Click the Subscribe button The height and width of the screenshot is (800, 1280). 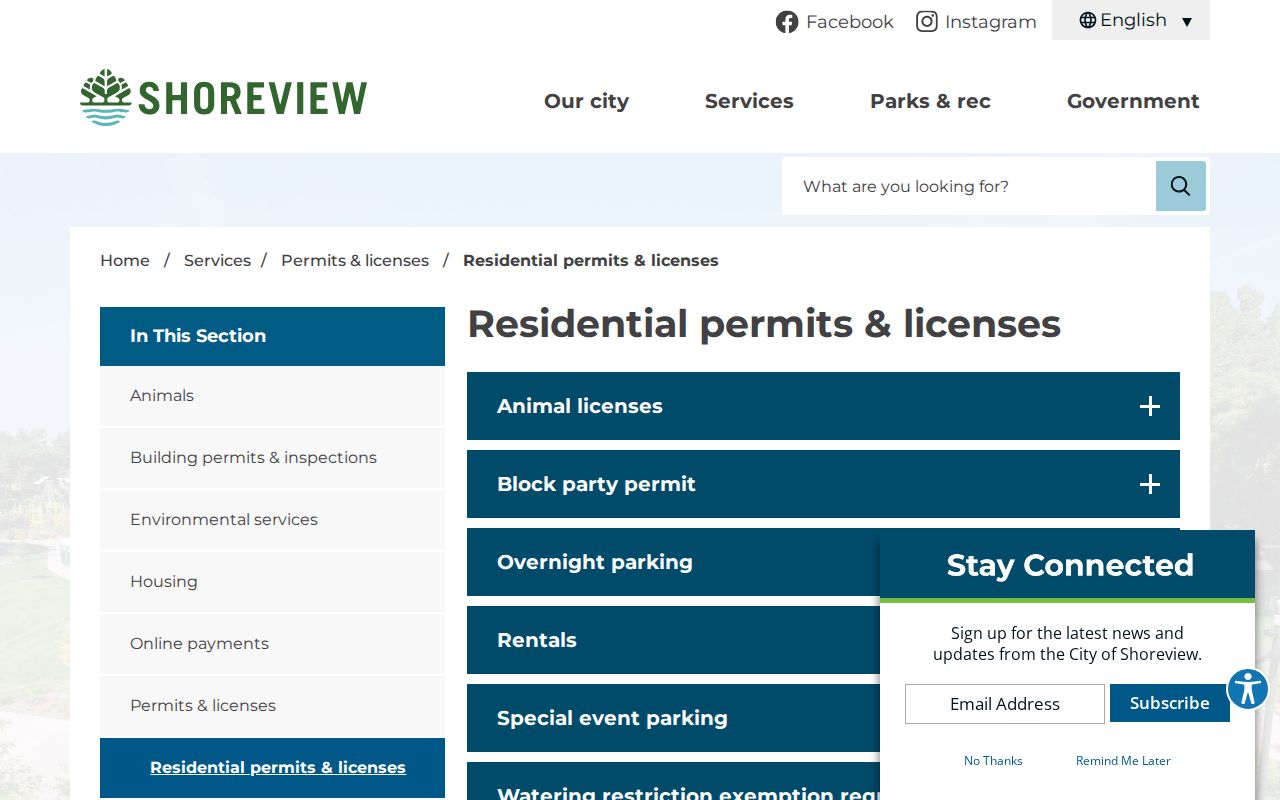coord(1170,703)
